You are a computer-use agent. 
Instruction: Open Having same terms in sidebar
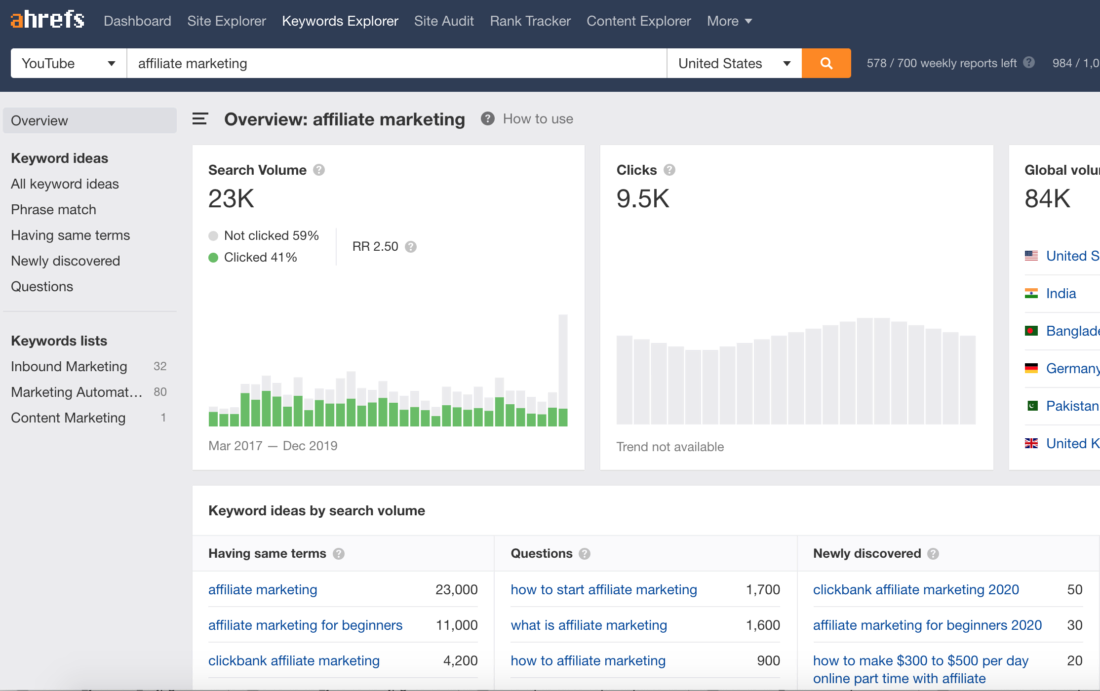point(70,235)
